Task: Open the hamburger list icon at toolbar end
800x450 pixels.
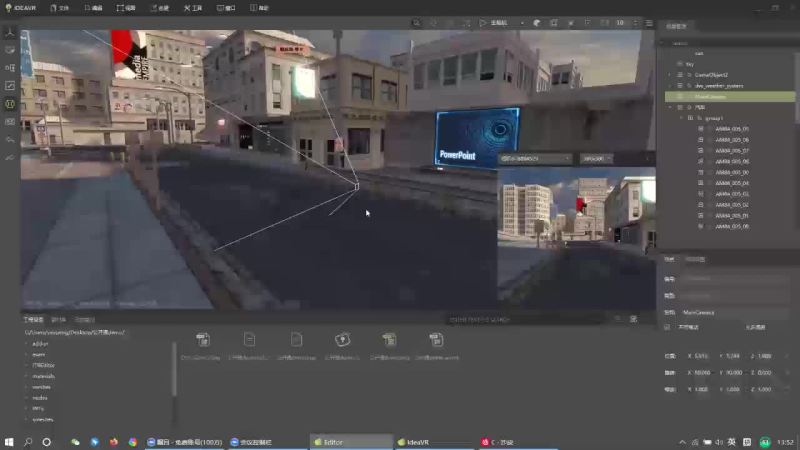Action: pyautogui.click(x=649, y=23)
